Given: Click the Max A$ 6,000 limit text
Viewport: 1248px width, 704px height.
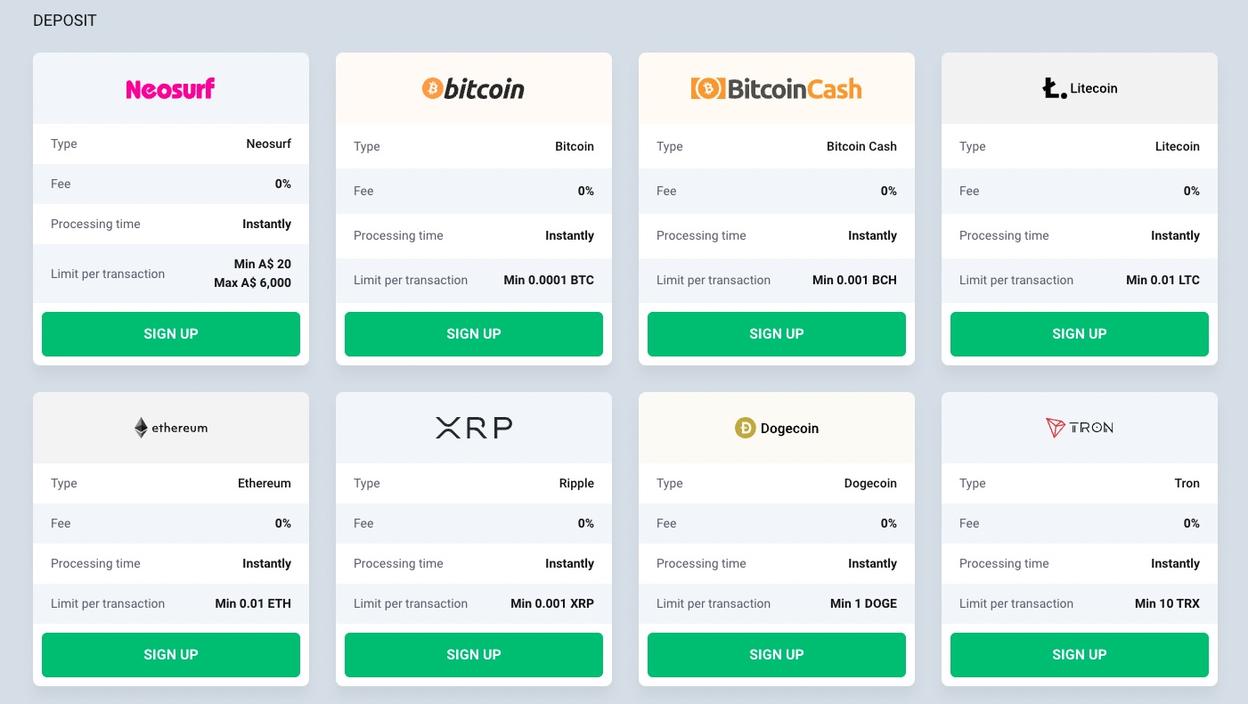Looking at the screenshot, I should [253, 283].
